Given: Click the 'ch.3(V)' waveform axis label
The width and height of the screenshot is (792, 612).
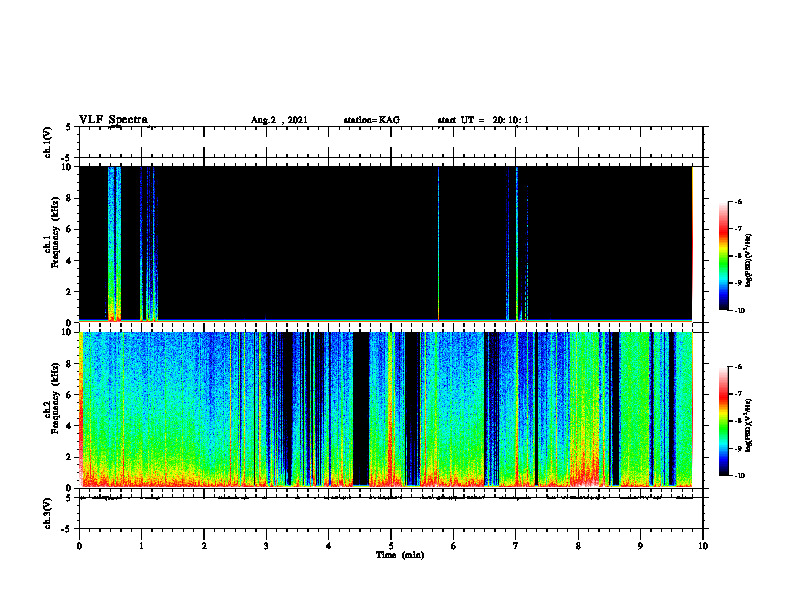Looking at the screenshot, I should point(47,514).
